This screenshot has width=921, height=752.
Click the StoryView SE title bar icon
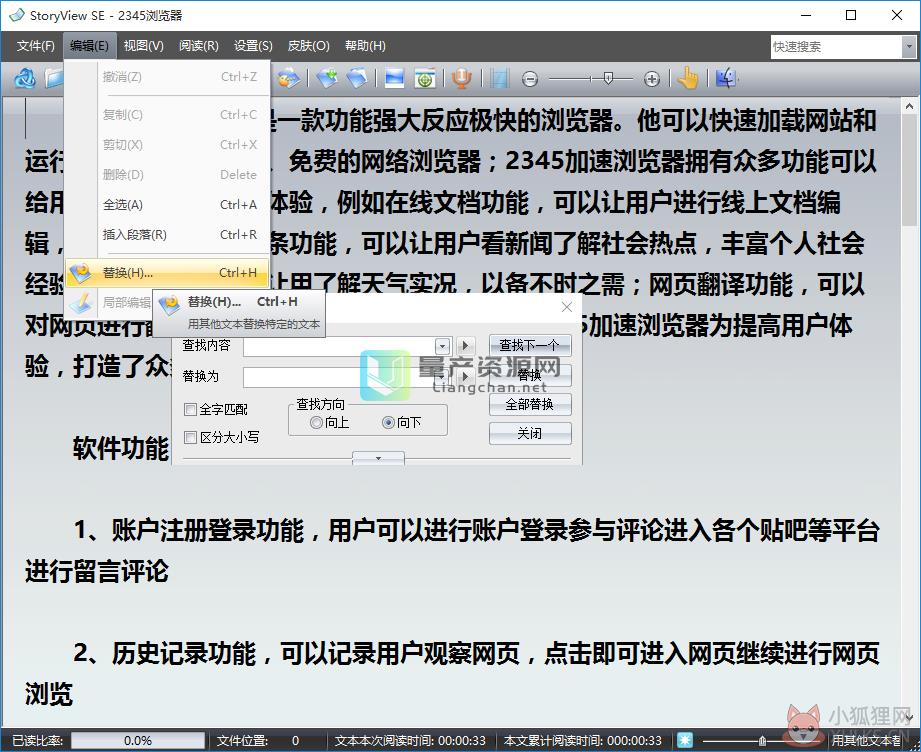point(16,15)
